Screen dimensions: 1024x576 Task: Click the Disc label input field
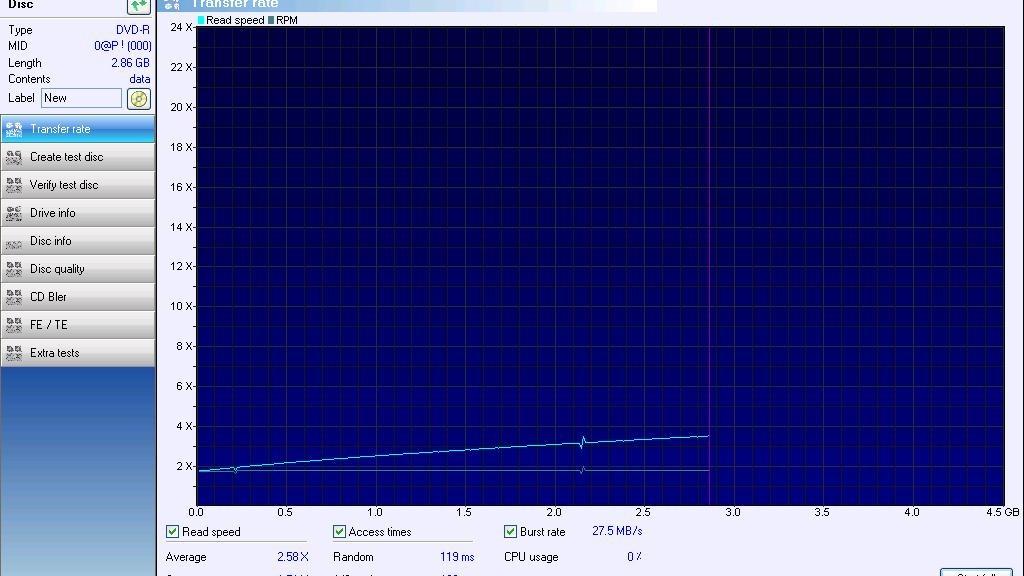(x=81, y=98)
